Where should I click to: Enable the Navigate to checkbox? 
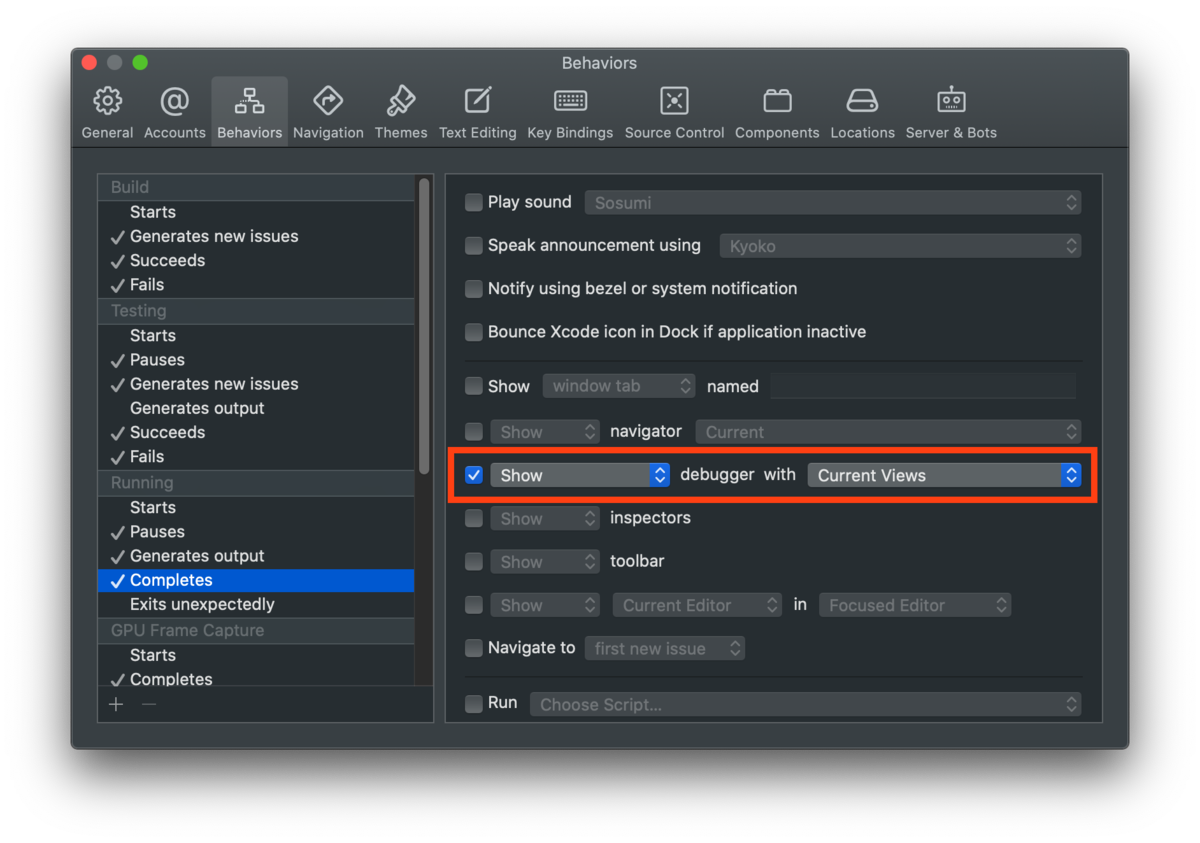click(x=474, y=648)
